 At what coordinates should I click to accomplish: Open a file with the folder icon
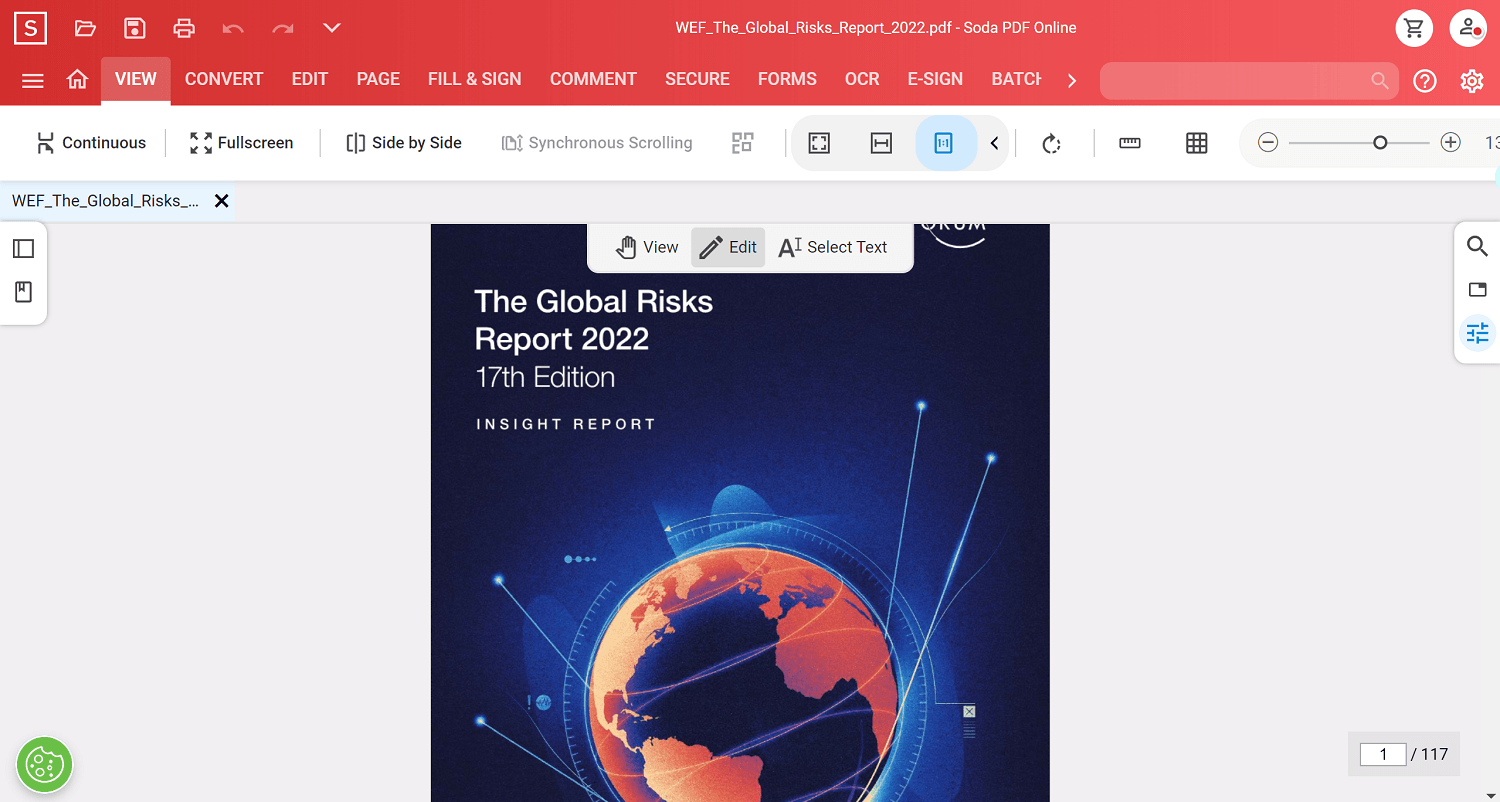tap(85, 28)
